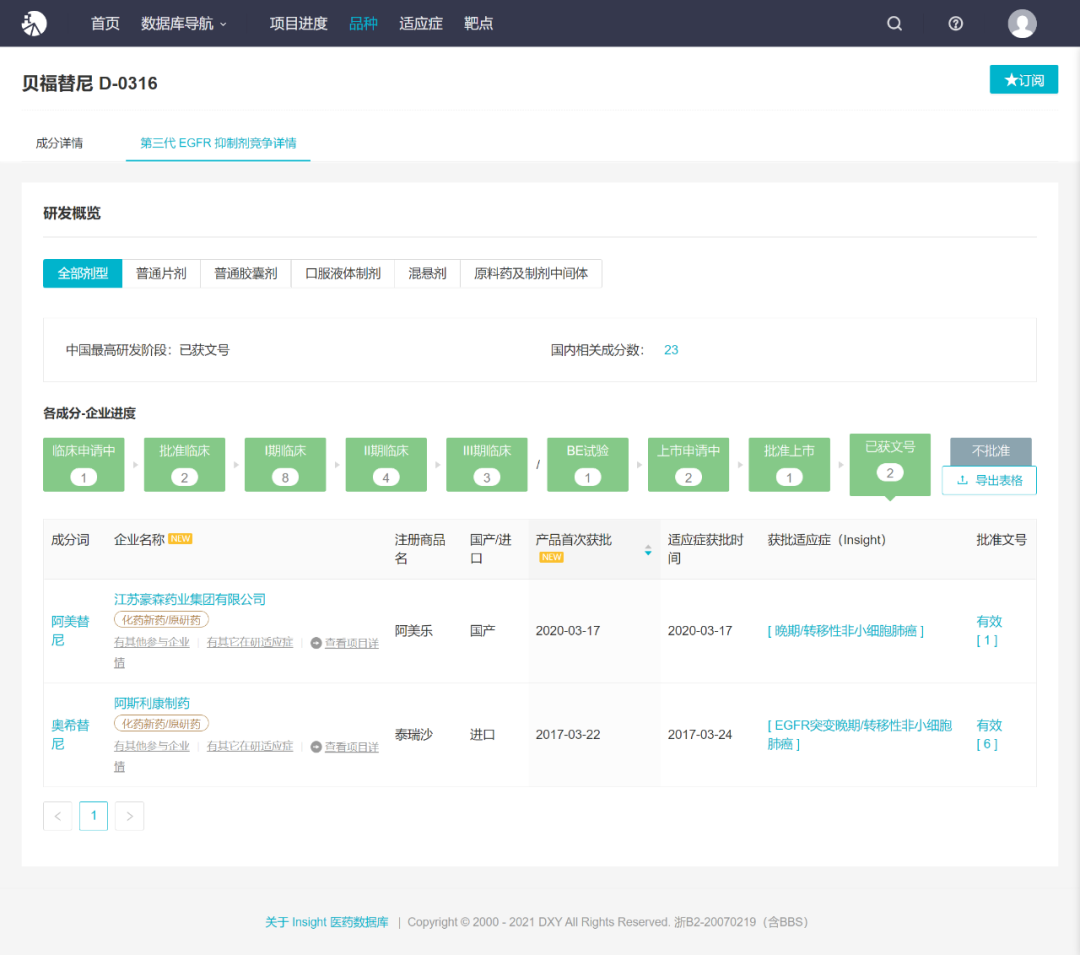The image size is (1080, 955).
Task: Open the user avatar profile
Action: [1022, 23]
